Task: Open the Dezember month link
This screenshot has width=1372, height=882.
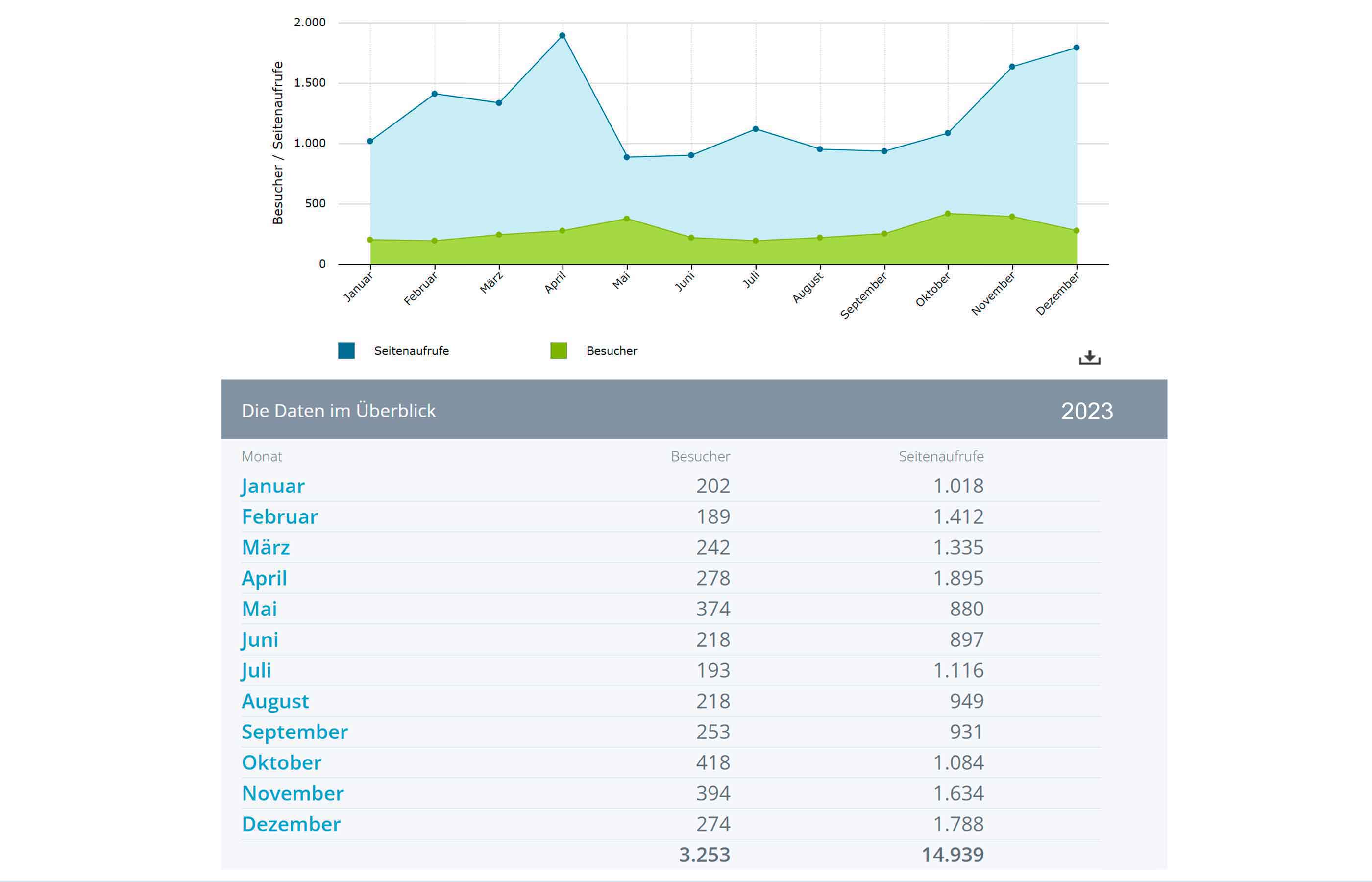Action: pos(291,824)
